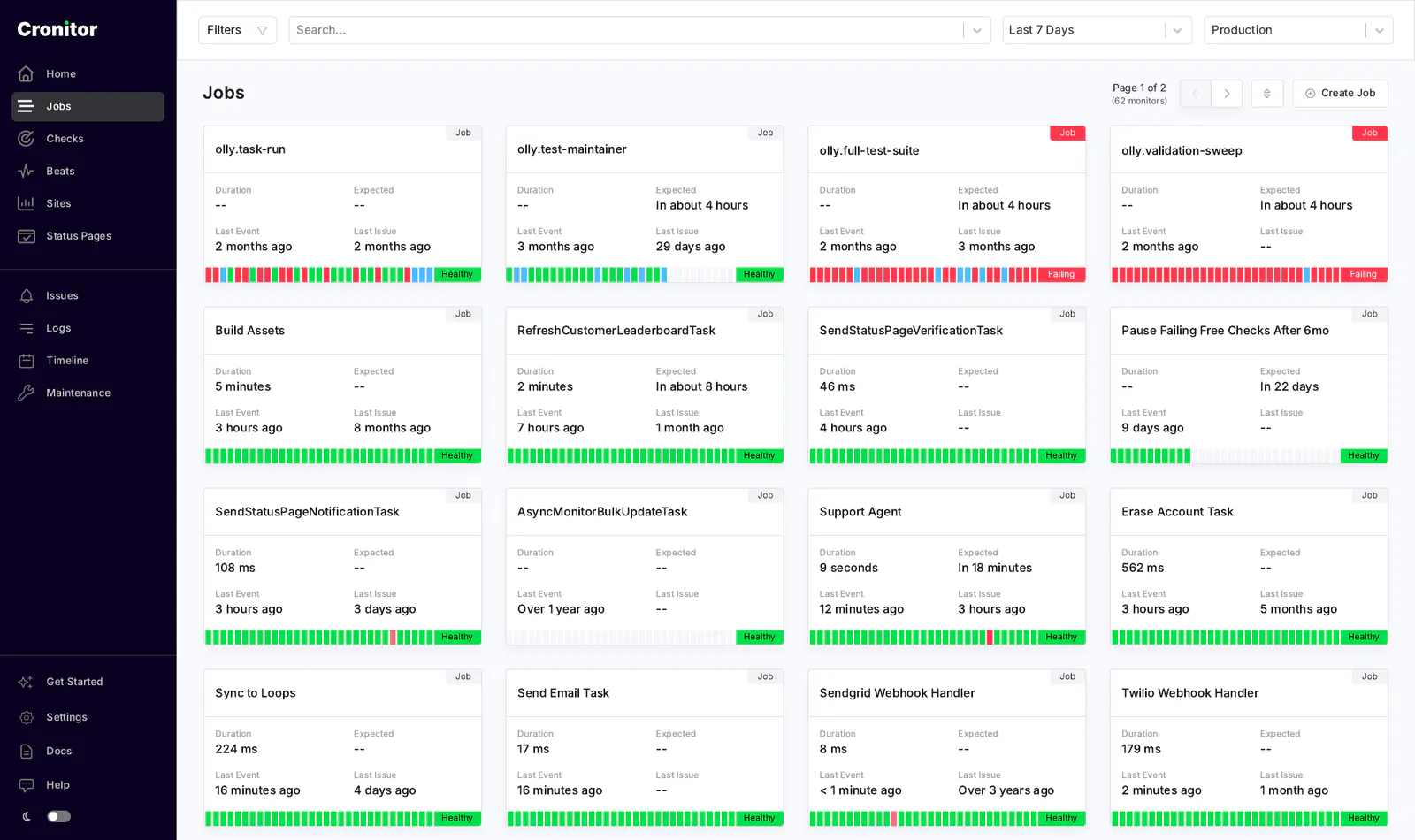
Task: Click olly.full-test-suite failing status bar
Action: 946,275
